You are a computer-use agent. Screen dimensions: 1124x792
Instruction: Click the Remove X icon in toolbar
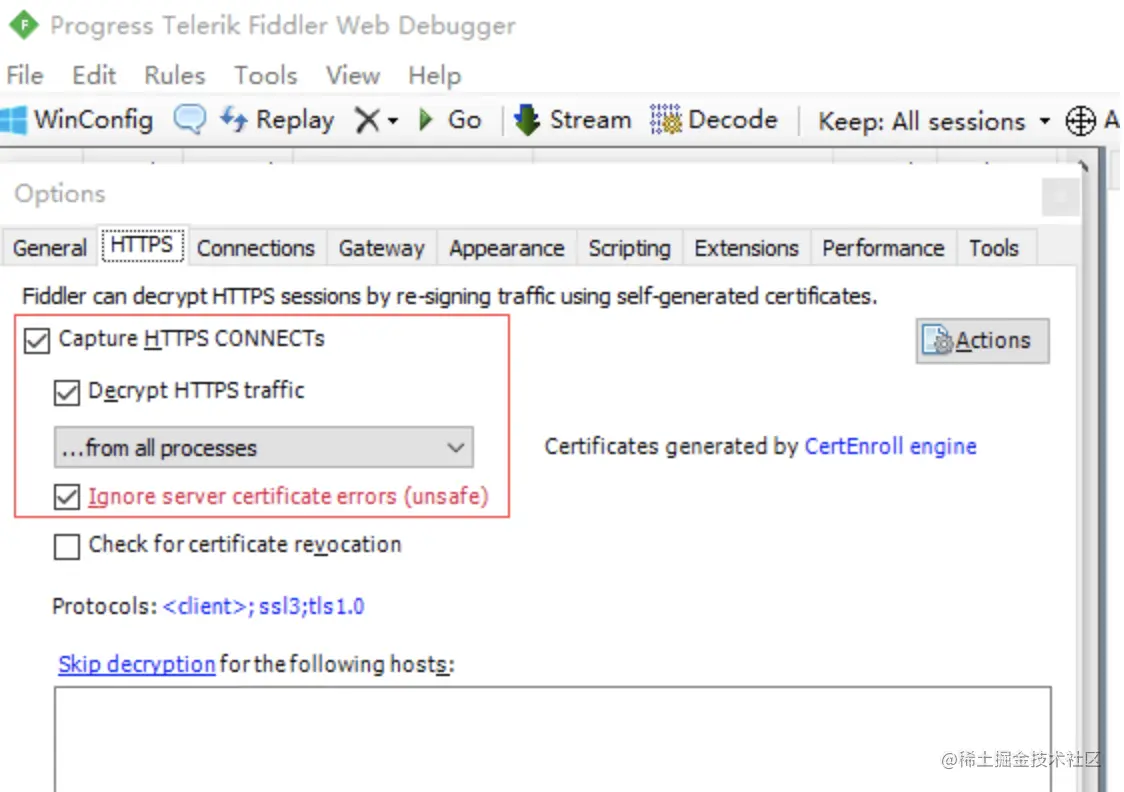pos(367,120)
